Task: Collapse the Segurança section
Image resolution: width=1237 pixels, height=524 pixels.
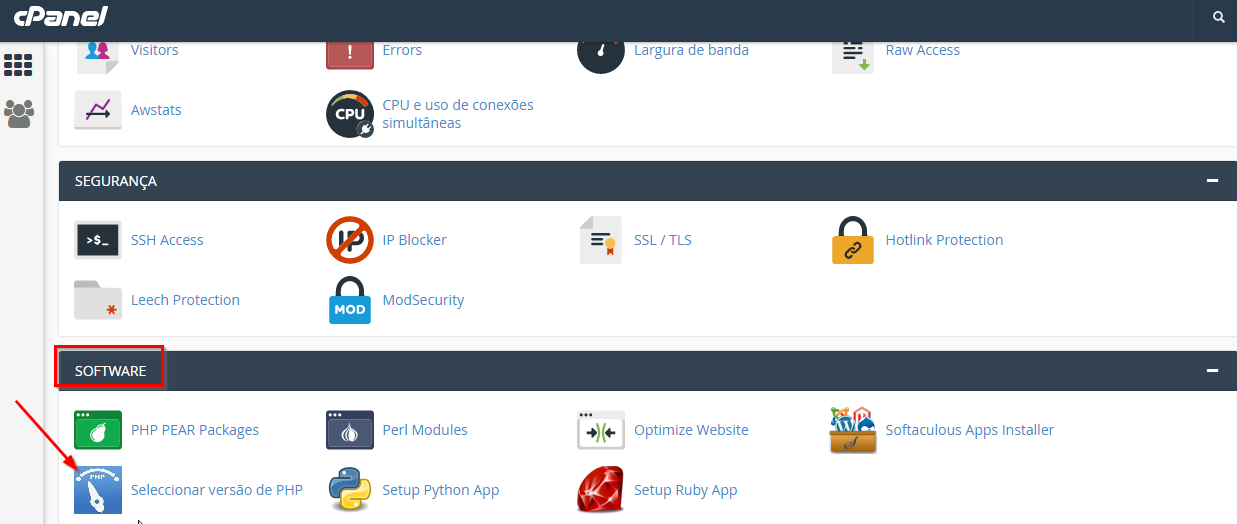Action: [x=1212, y=181]
